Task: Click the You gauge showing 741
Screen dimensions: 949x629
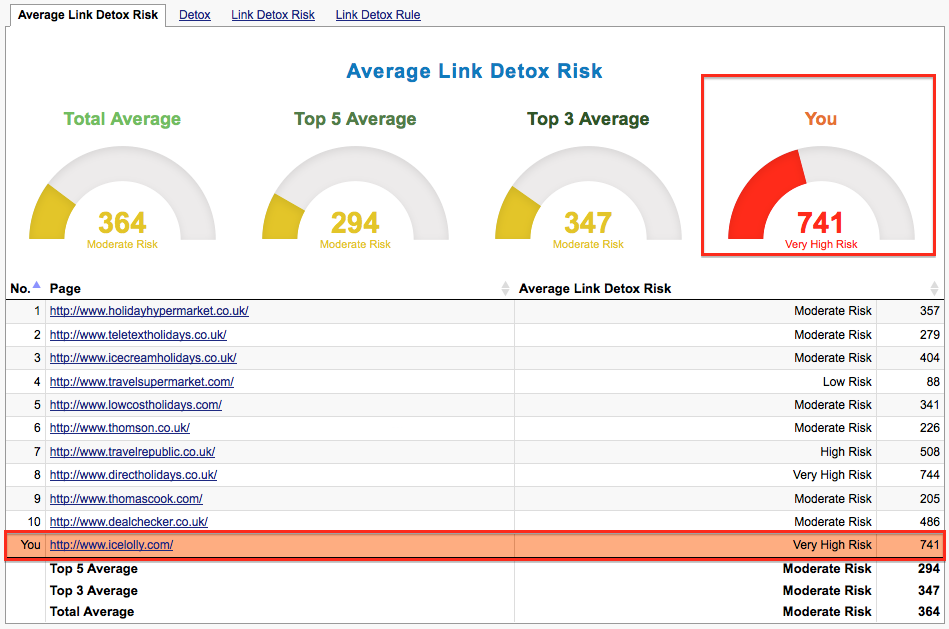Action: [x=821, y=195]
